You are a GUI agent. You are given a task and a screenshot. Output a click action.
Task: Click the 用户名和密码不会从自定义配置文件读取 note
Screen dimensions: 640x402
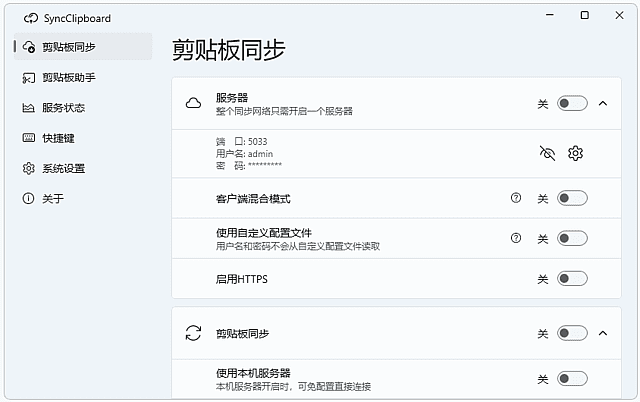click(x=298, y=246)
